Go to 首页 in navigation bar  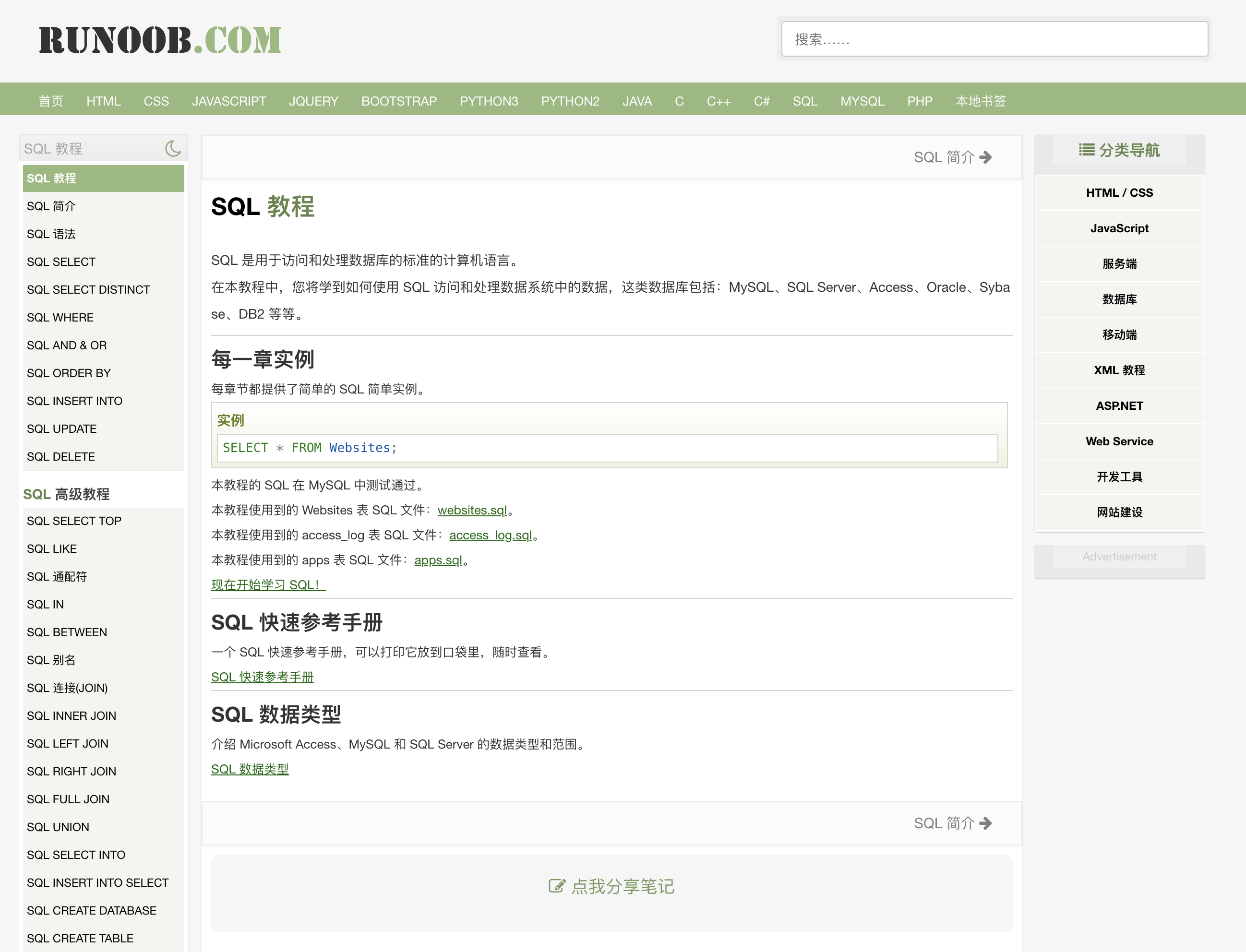coord(51,101)
